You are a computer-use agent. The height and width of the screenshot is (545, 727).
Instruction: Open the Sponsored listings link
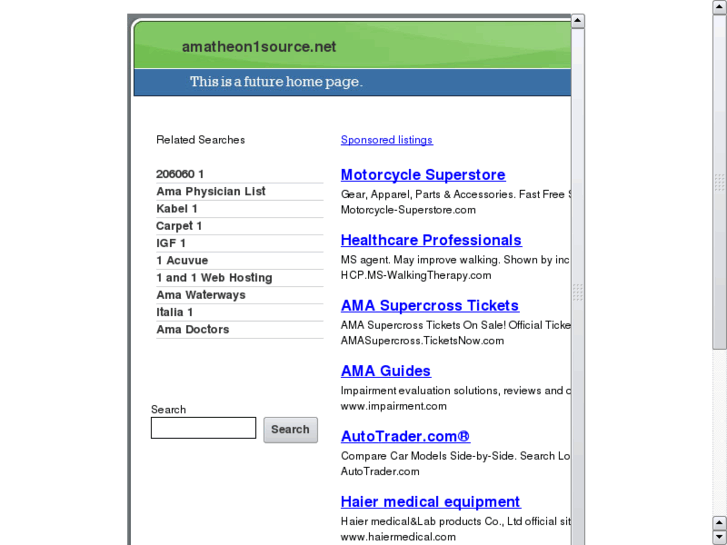(x=387, y=140)
